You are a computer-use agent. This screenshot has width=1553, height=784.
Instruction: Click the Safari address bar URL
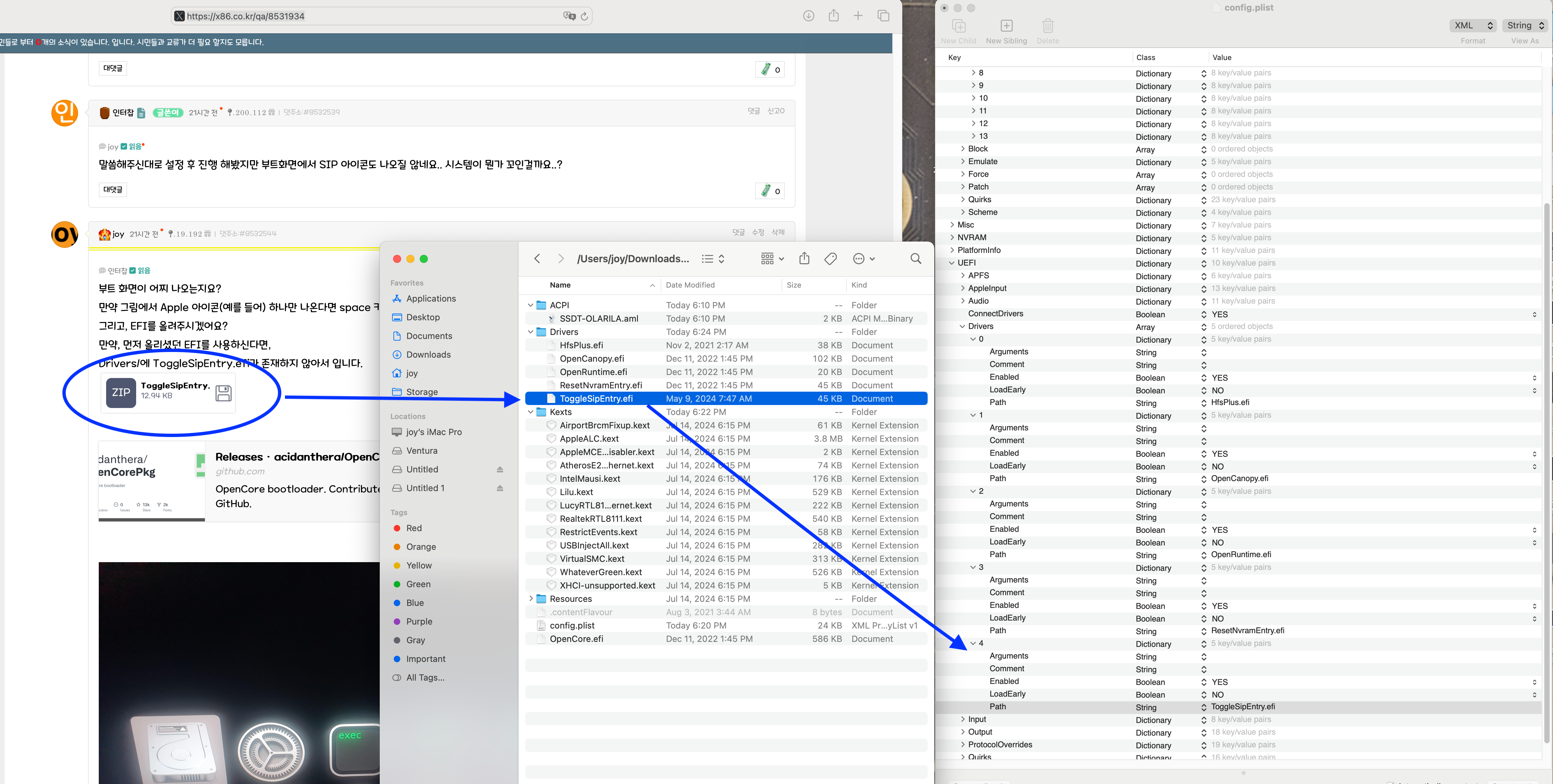point(245,16)
